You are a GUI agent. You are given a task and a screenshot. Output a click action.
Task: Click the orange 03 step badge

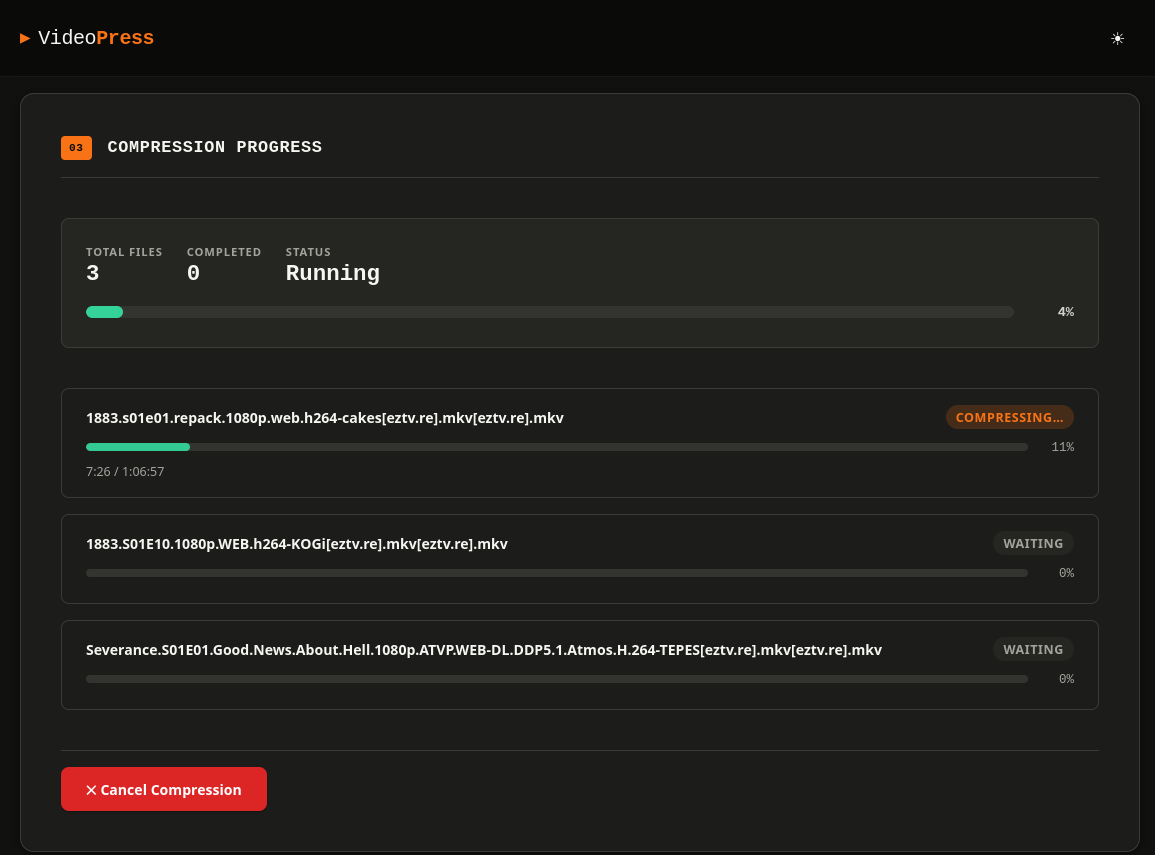coord(76,148)
